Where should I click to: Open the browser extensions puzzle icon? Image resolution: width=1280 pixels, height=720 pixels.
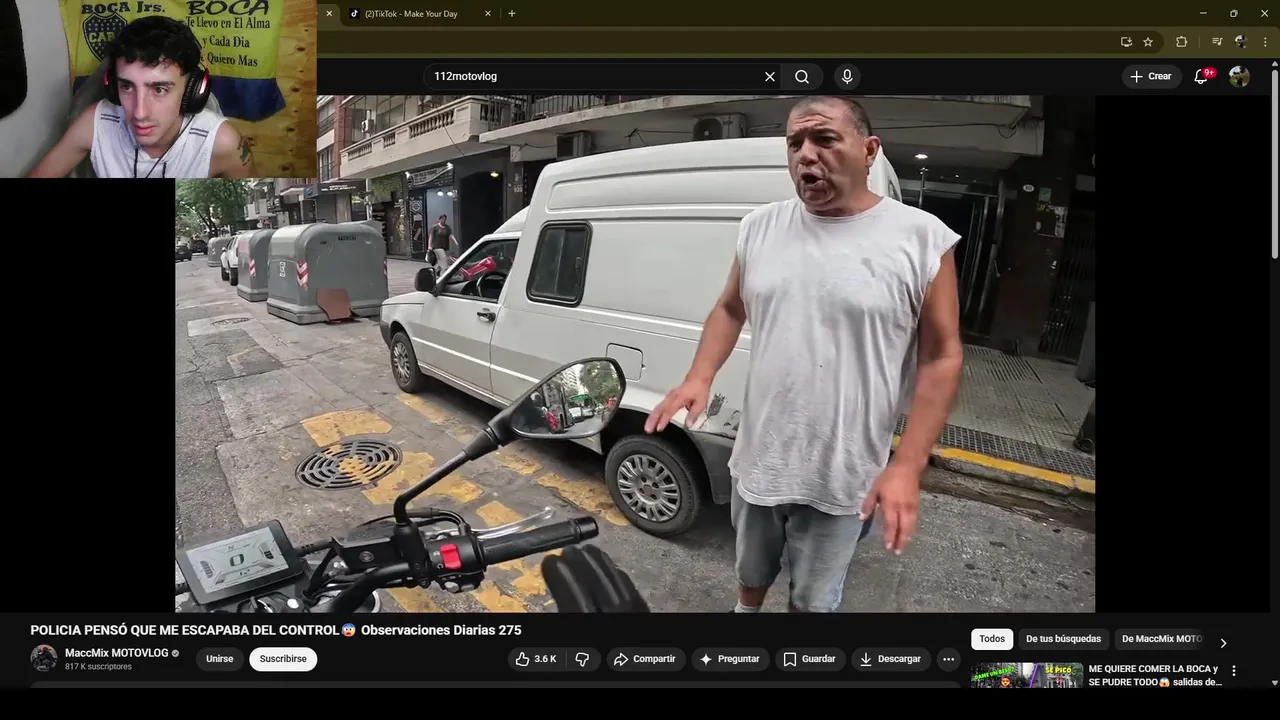click(1181, 42)
